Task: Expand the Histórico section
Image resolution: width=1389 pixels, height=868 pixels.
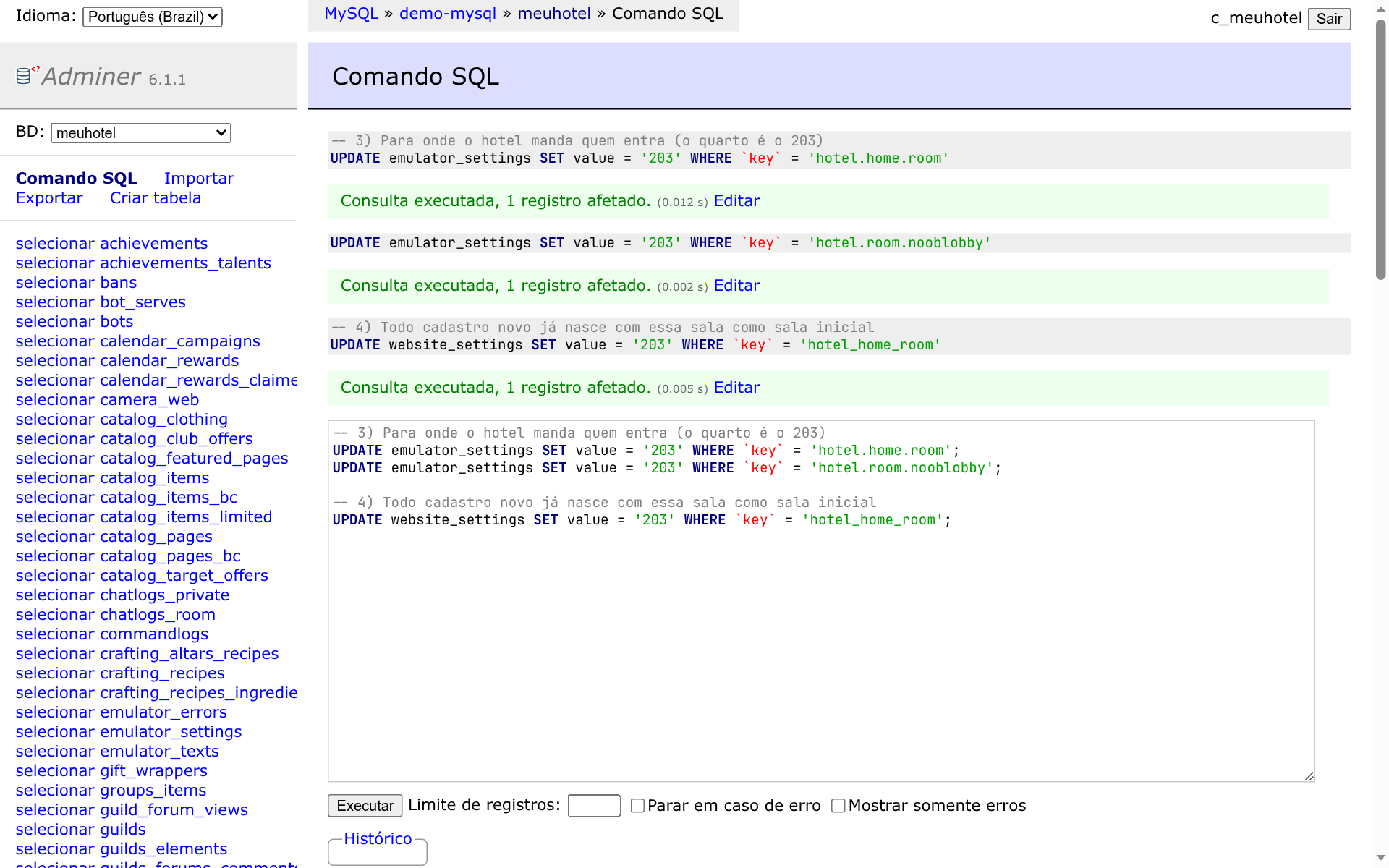Action: pos(378,839)
